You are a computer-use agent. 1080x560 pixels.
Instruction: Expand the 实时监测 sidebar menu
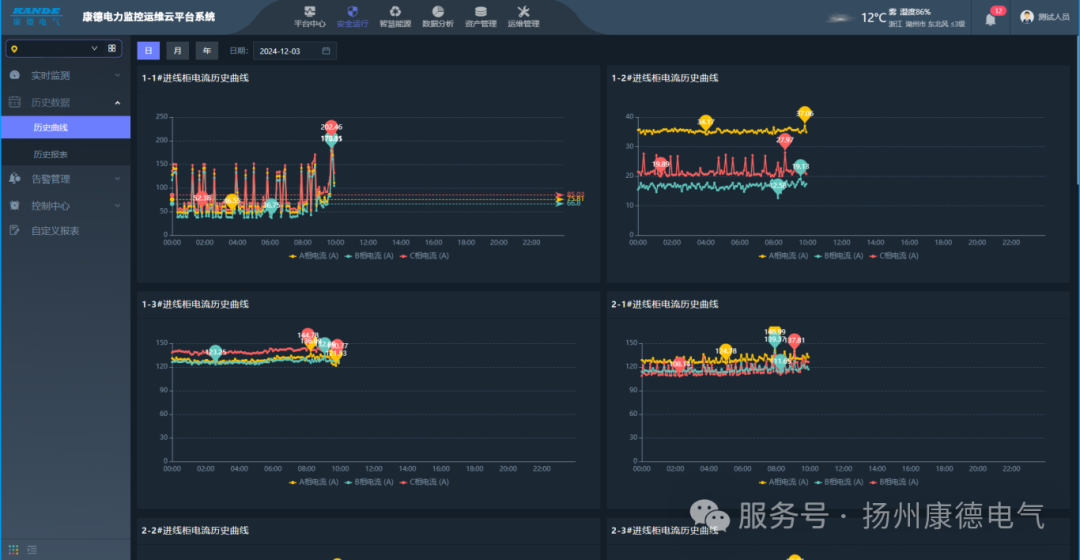(x=65, y=75)
